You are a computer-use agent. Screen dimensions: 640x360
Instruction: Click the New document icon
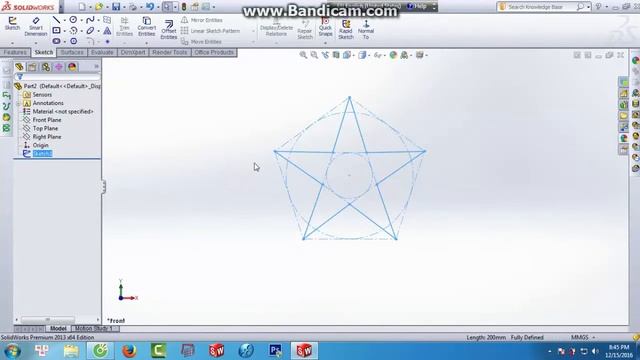tap(82, 7)
